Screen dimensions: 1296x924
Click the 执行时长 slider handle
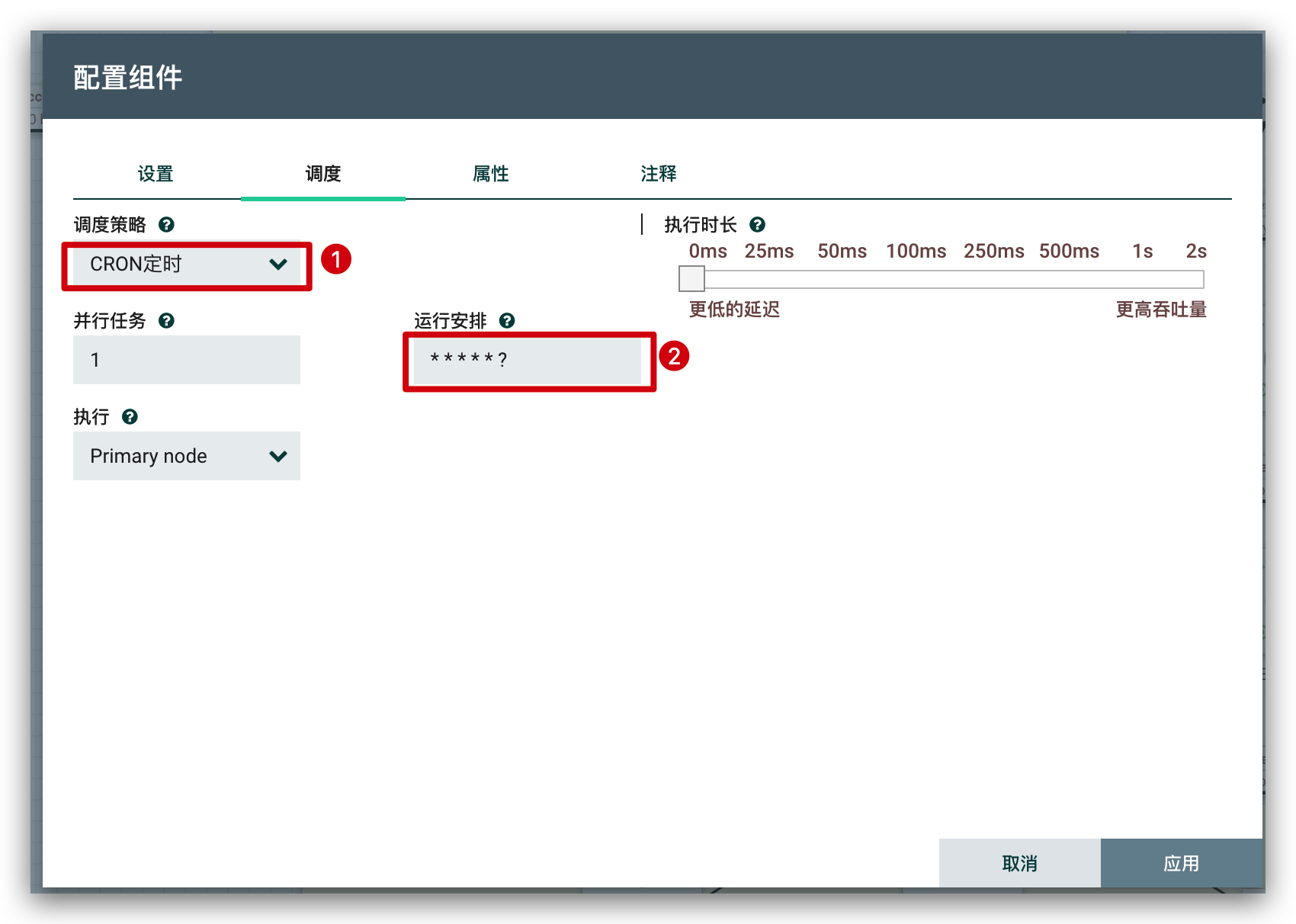[691, 279]
